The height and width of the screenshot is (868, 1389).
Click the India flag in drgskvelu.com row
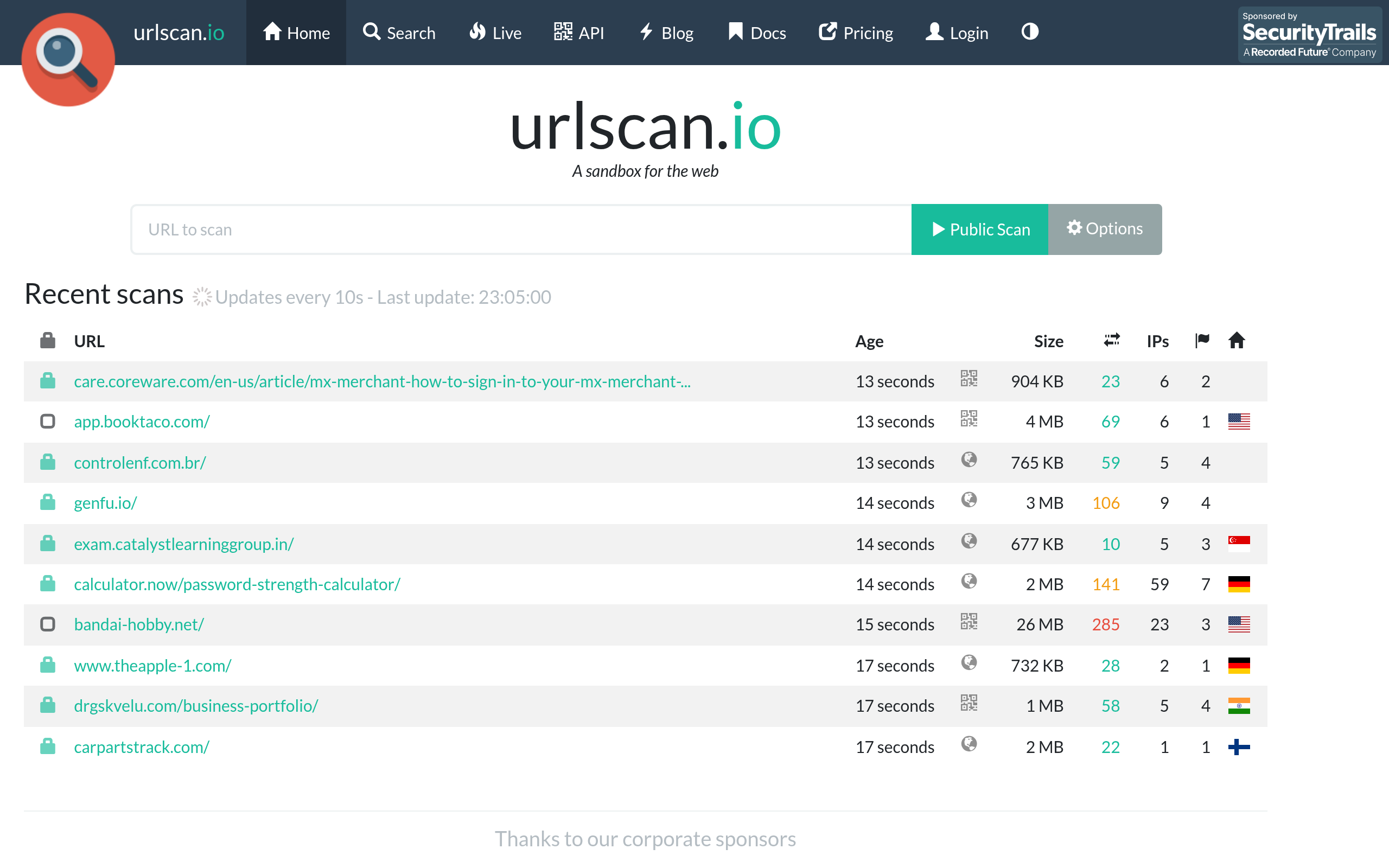click(1239, 706)
